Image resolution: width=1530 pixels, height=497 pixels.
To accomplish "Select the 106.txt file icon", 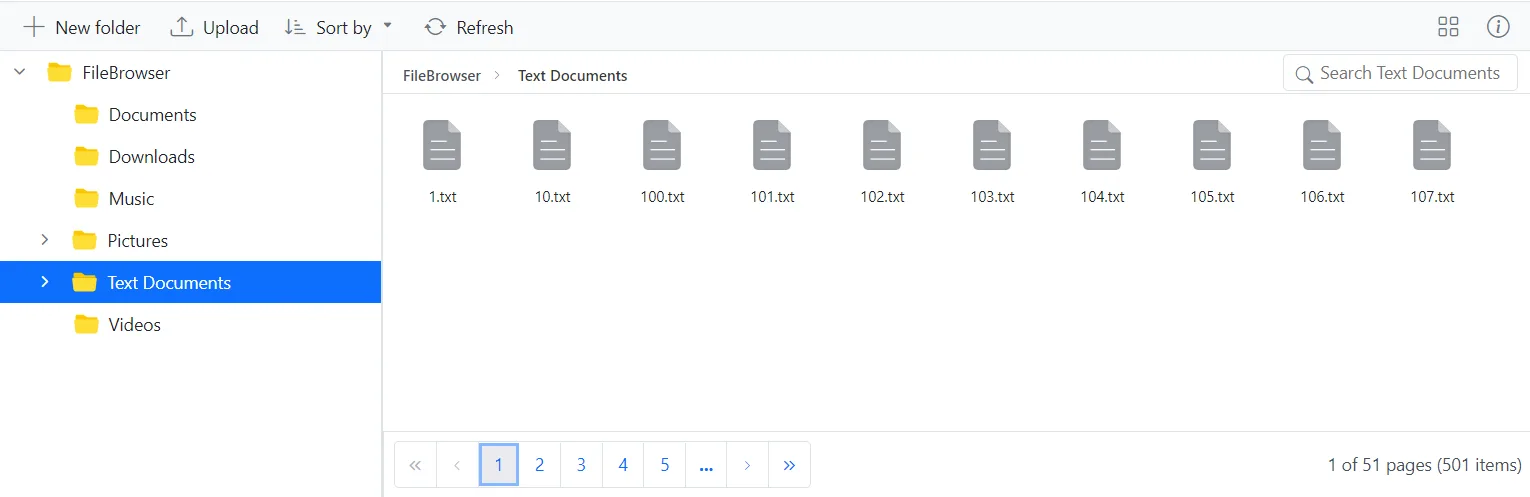I will point(1322,145).
